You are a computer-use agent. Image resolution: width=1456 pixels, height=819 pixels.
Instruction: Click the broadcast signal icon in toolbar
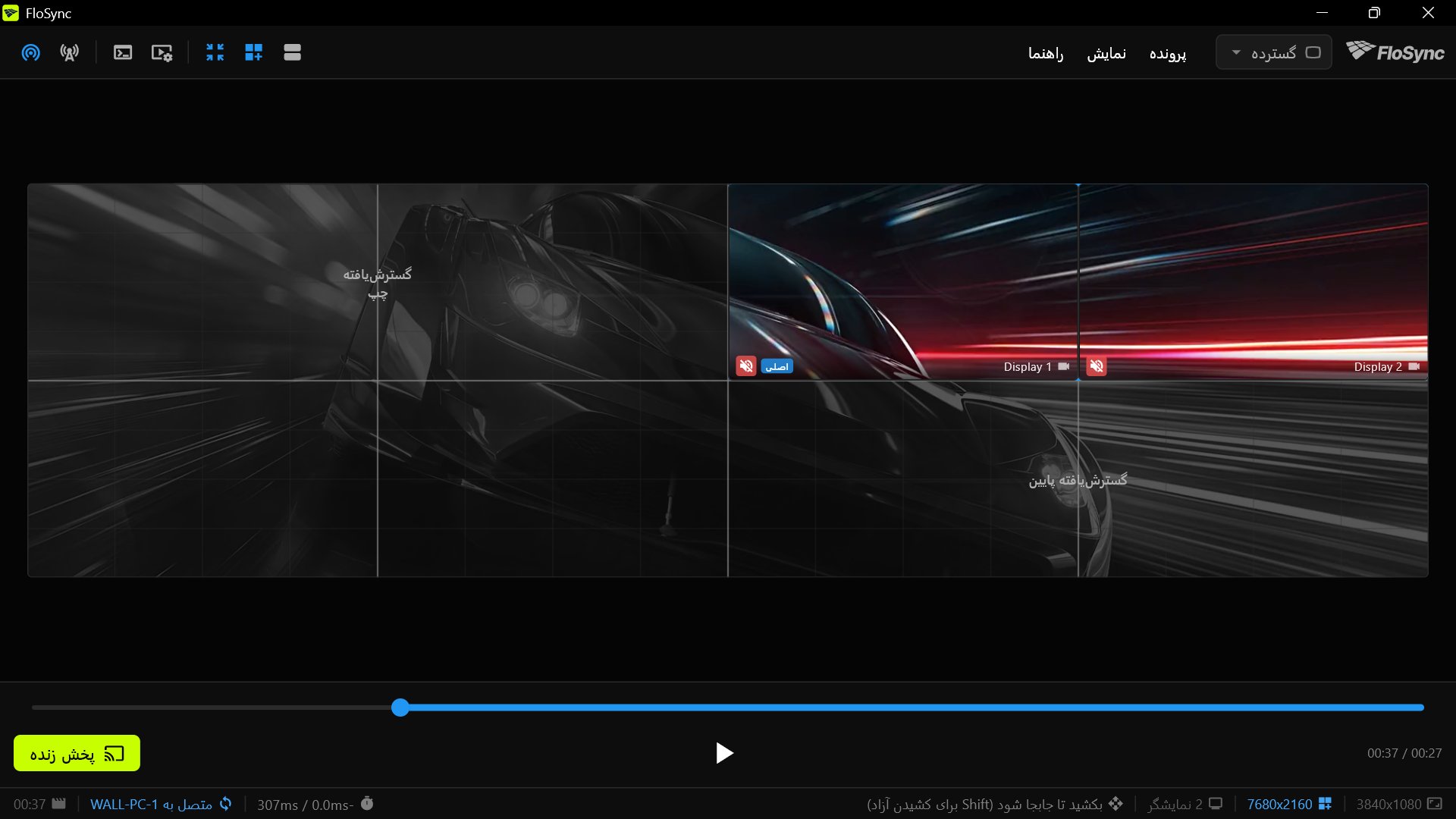click(30, 52)
